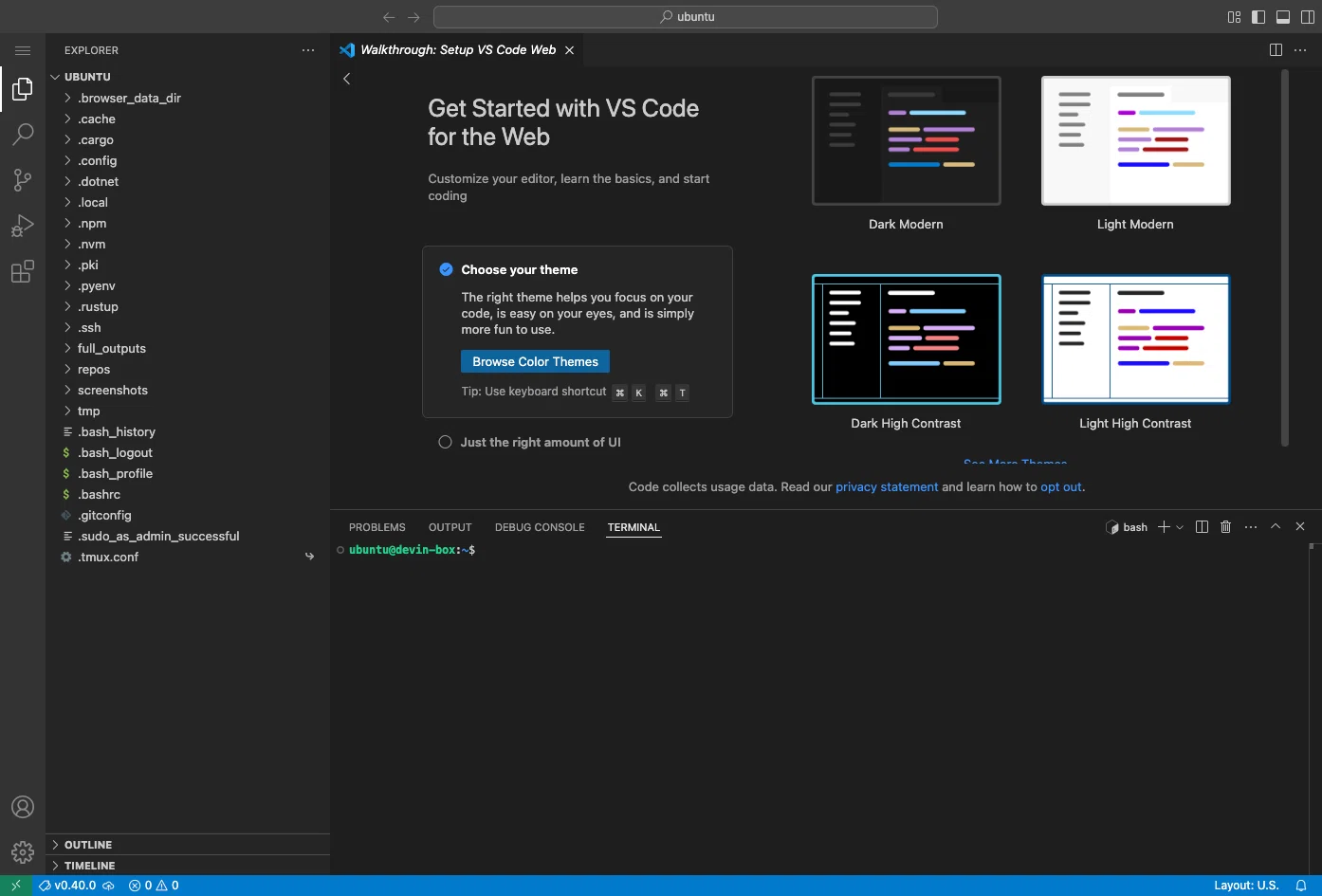
Task: Click the v0.40.0 version status item
Action: pyautogui.click(x=76, y=886)
